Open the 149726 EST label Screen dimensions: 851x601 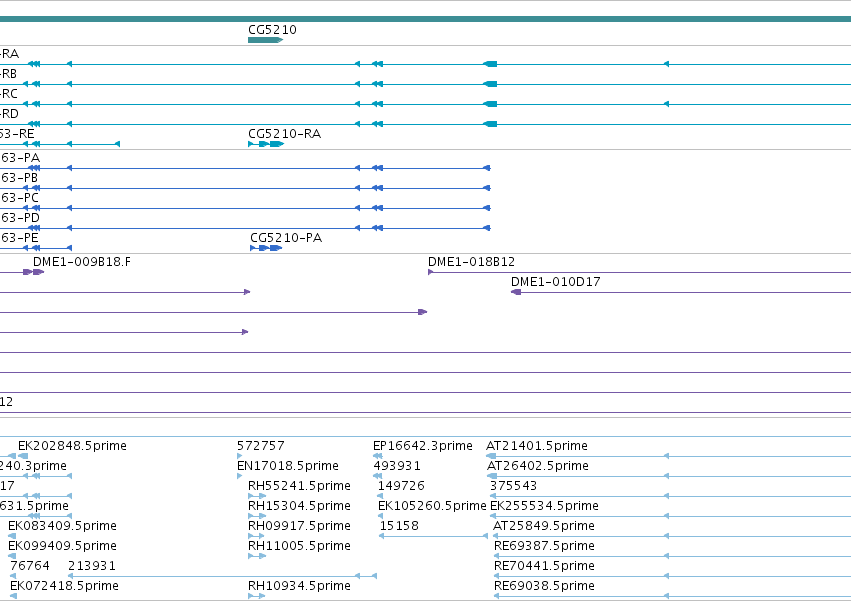coord(401,486)
